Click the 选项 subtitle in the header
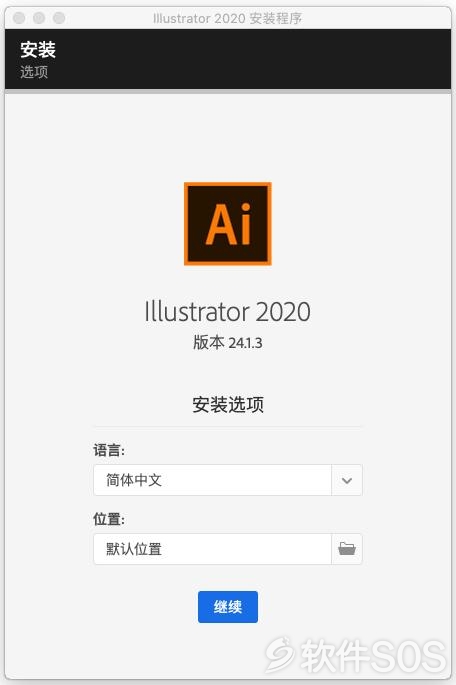This screenshot has width=456, height=685. [x=34, y=72]
